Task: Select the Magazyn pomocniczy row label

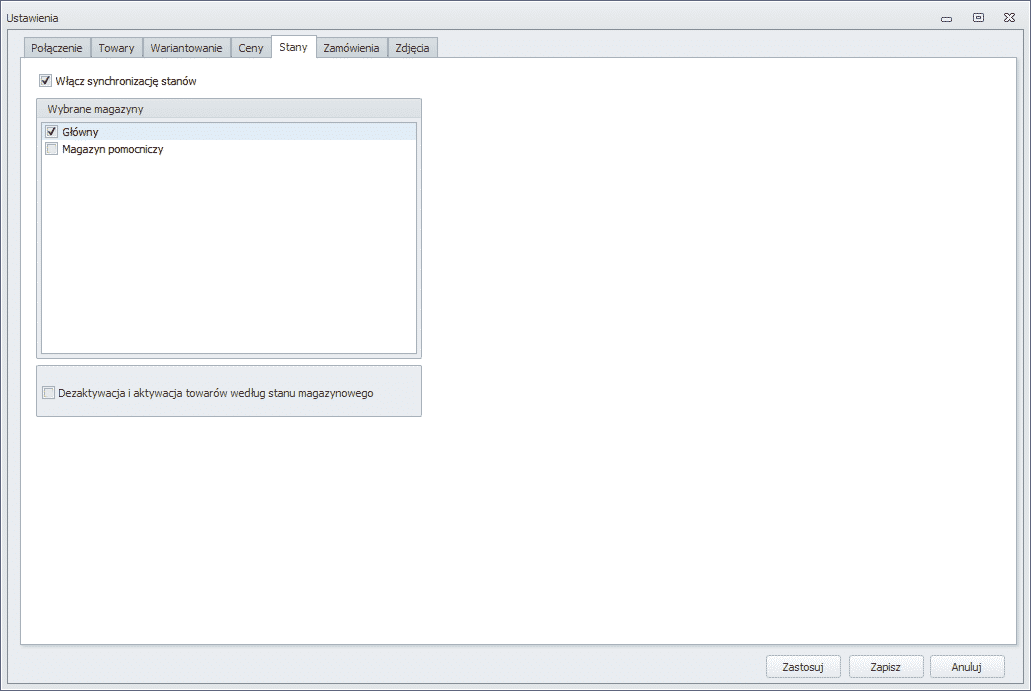Action: pyautogui.click(x=112, y=149)
